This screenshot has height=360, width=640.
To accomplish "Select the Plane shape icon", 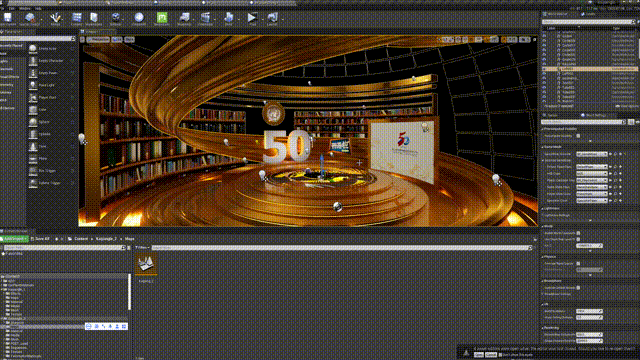I will [x=33, y=159].
